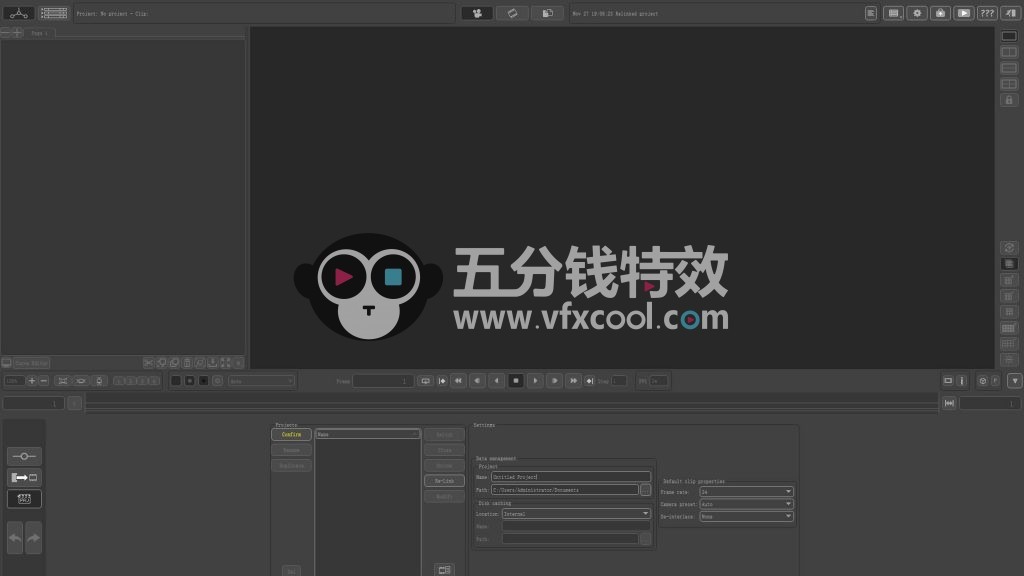The image size is (1024, 576).
Task: Add a new page with plus tab
Action: tap(17, 33)
